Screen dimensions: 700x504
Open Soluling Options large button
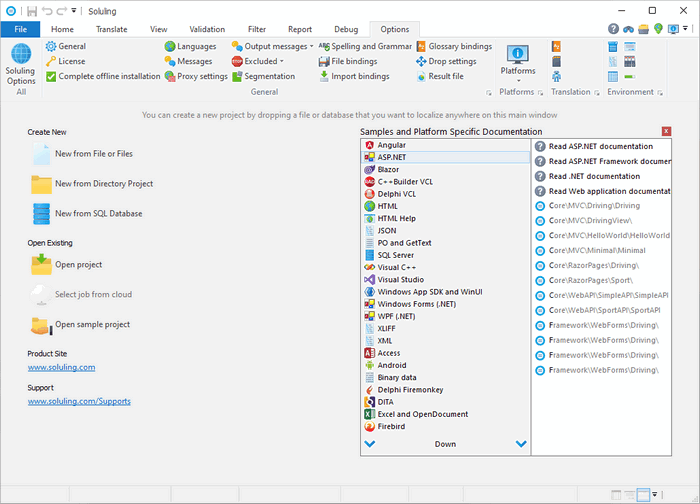point(20,62)
